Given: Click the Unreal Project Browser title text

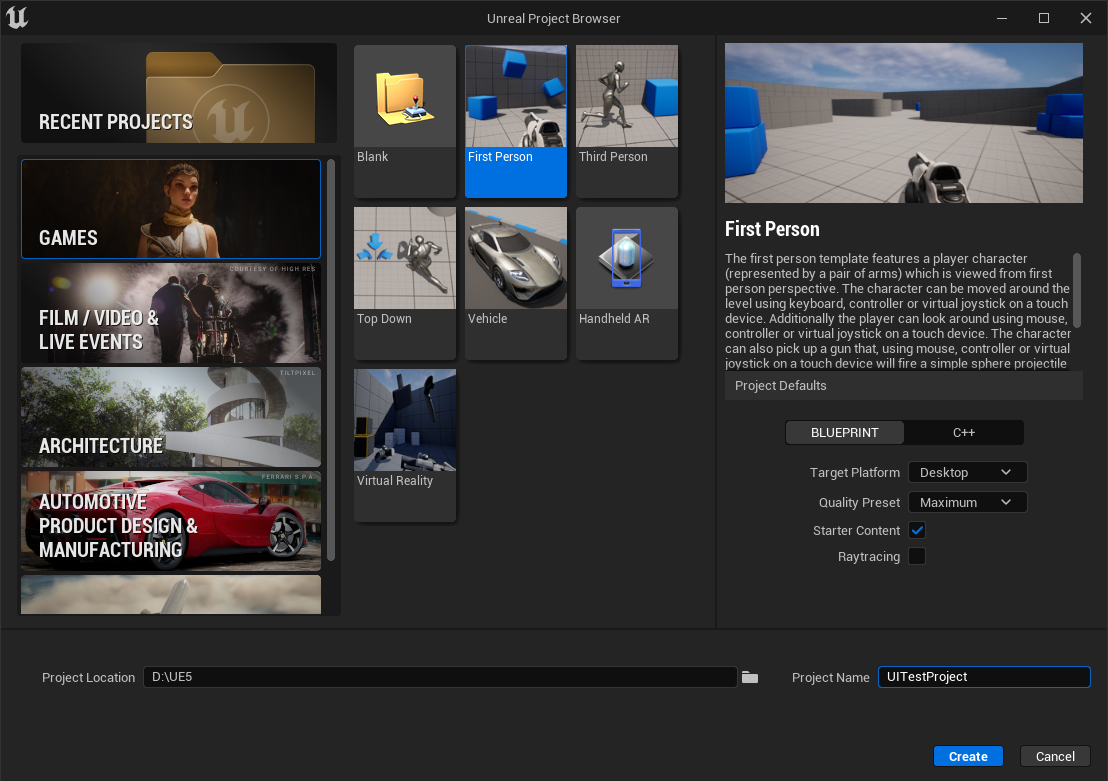Looking at the screenshot, I should click(x=553, y=18).
